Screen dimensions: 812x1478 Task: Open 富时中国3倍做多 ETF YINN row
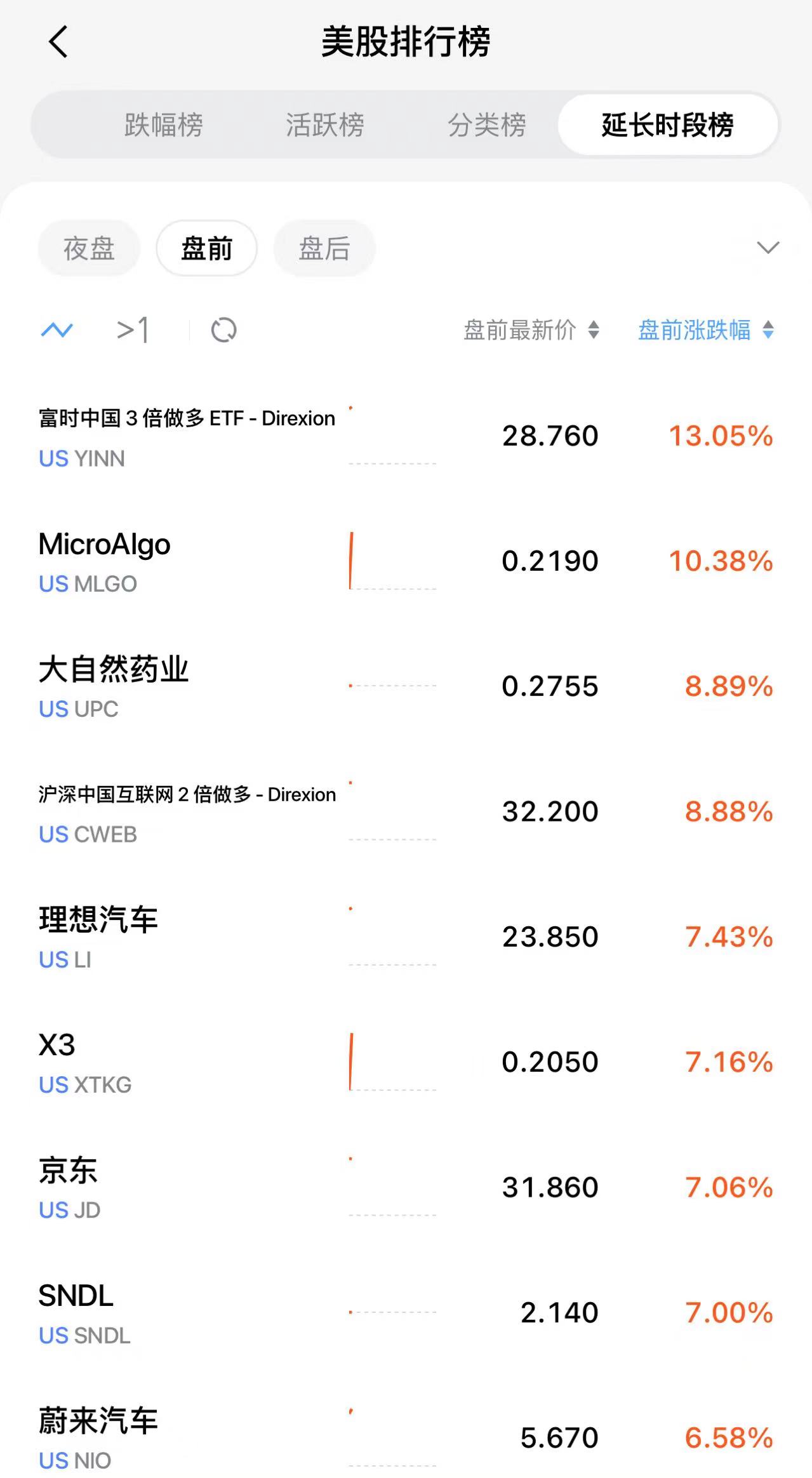coord(406,436)
